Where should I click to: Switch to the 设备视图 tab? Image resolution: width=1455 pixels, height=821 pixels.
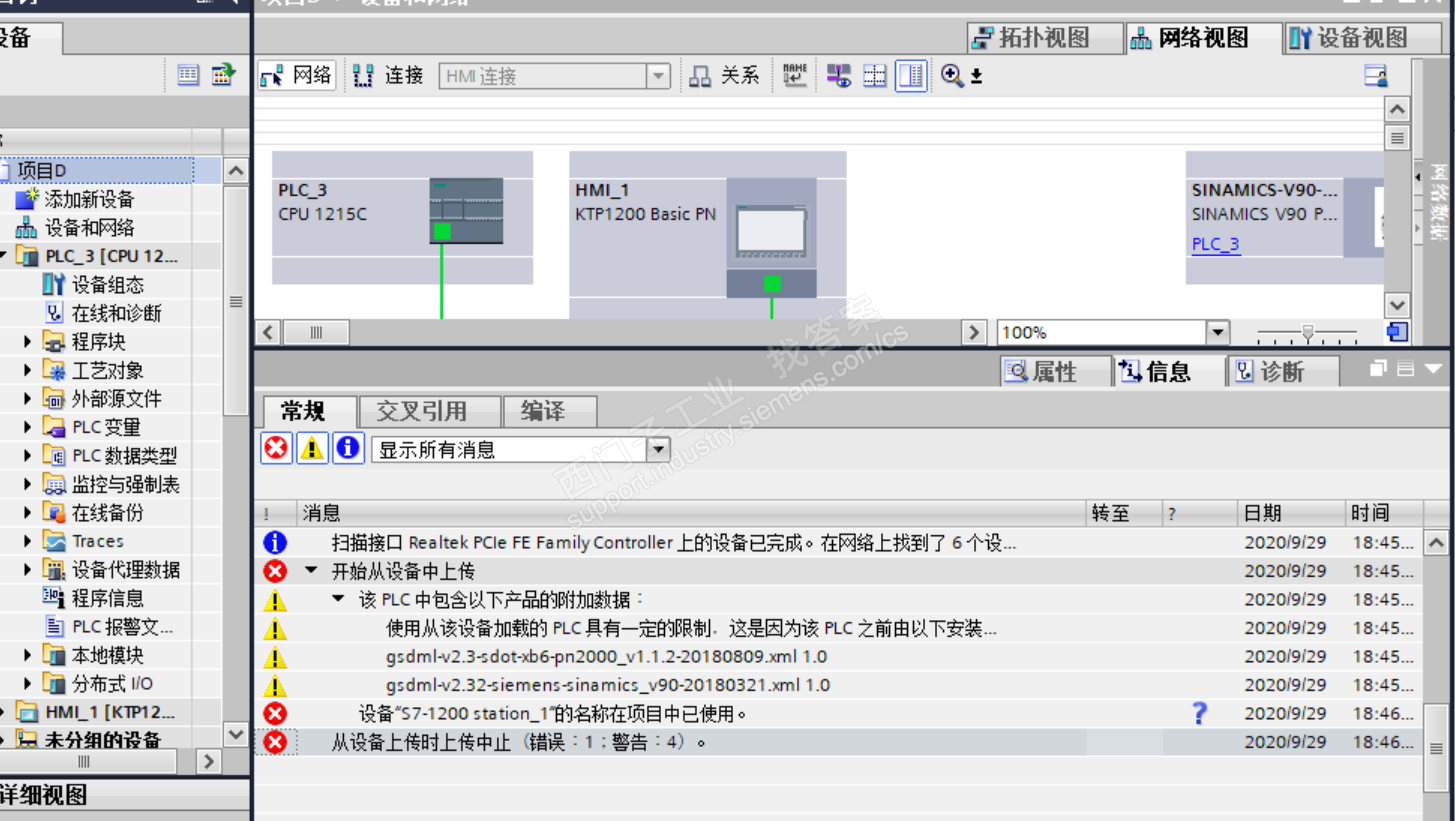point(1361,38)
